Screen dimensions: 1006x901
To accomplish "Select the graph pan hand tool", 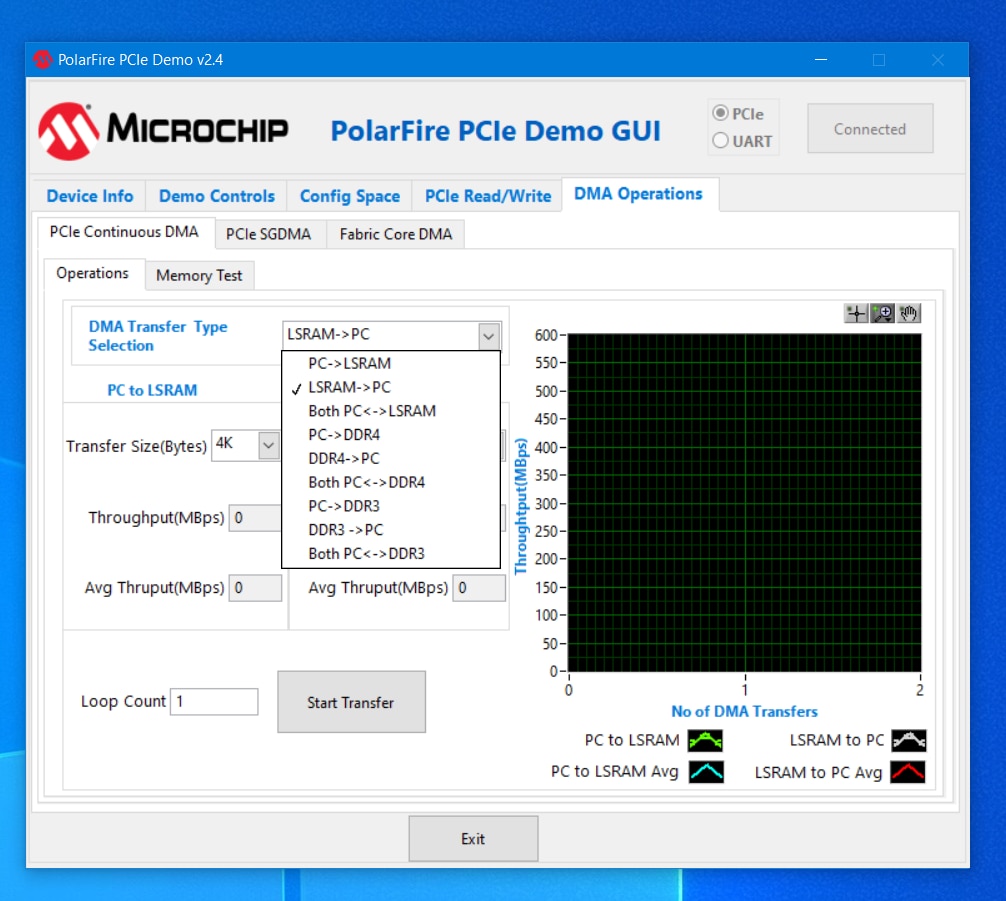I will coord(908,313).
